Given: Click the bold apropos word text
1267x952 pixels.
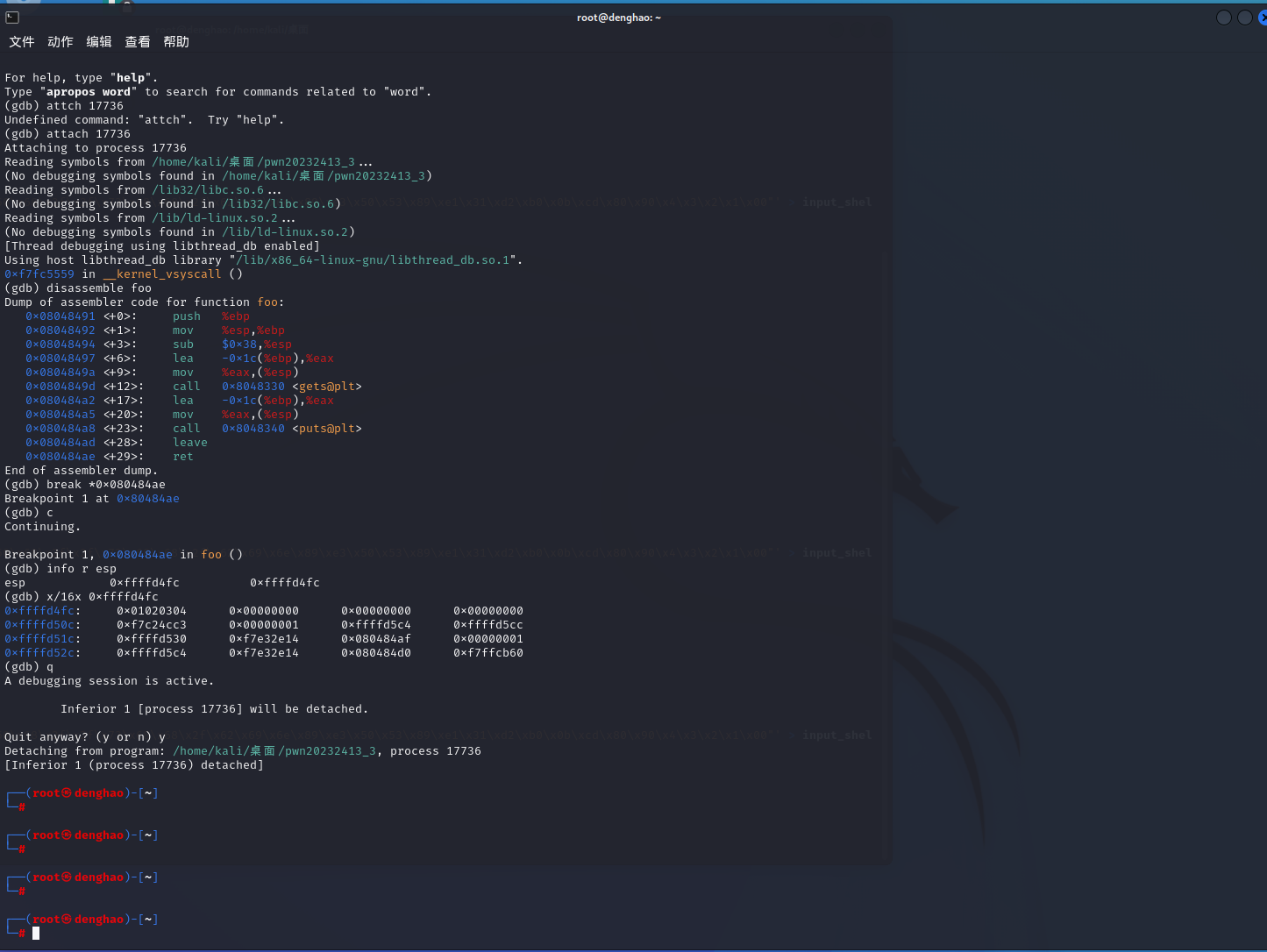Looking at the screenshot, I should coord(89,92).
